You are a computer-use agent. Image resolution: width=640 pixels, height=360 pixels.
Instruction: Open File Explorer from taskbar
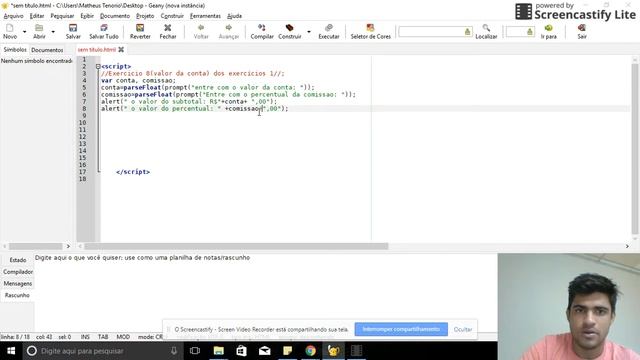pos(219,351)
